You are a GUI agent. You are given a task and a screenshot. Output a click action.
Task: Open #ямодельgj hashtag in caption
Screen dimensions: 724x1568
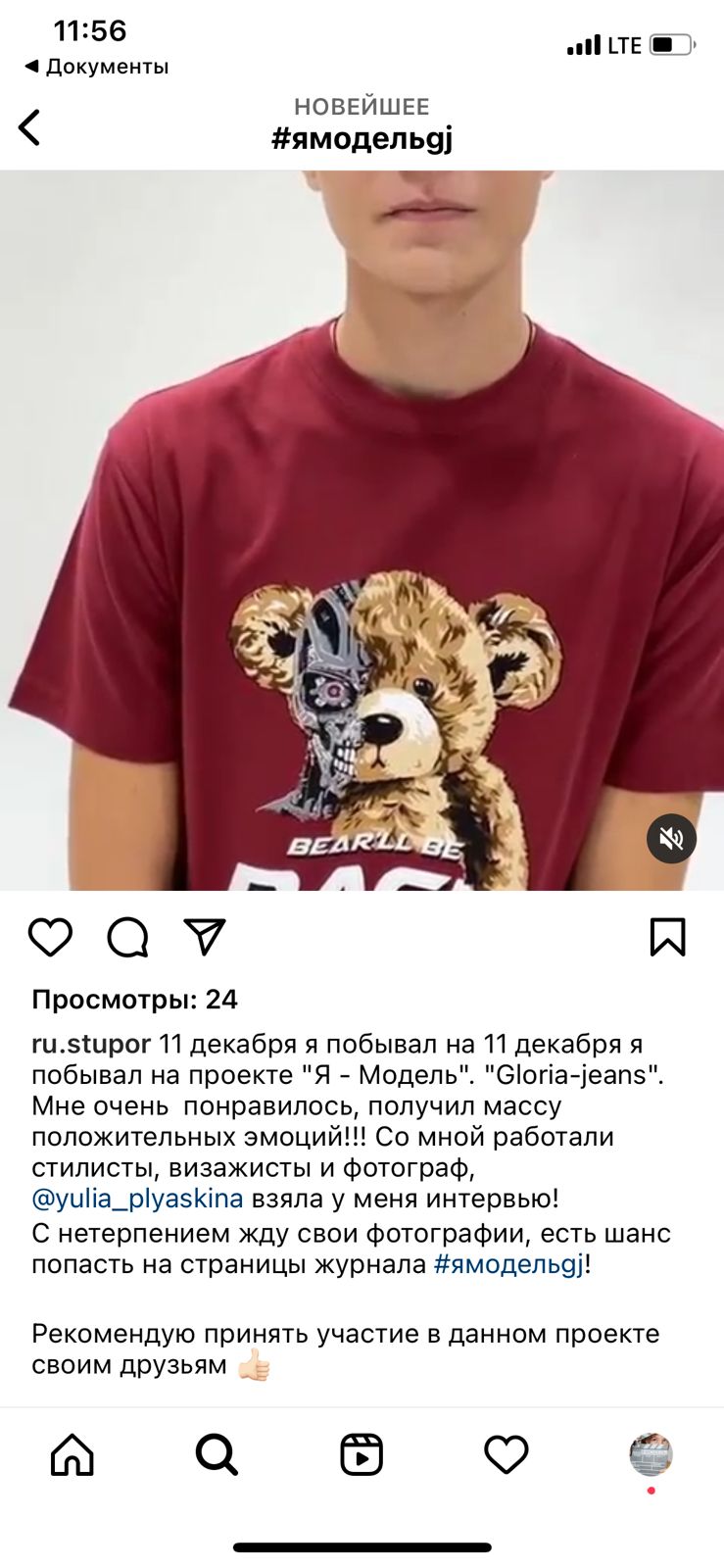coord(508,1264)
